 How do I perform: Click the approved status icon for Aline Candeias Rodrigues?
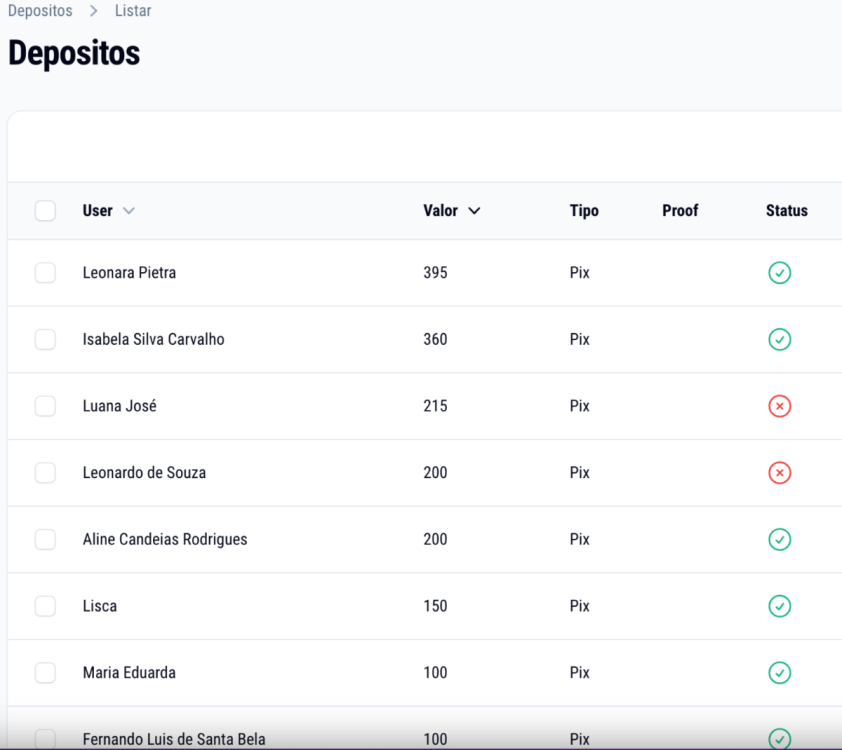(x=779, y=539)
